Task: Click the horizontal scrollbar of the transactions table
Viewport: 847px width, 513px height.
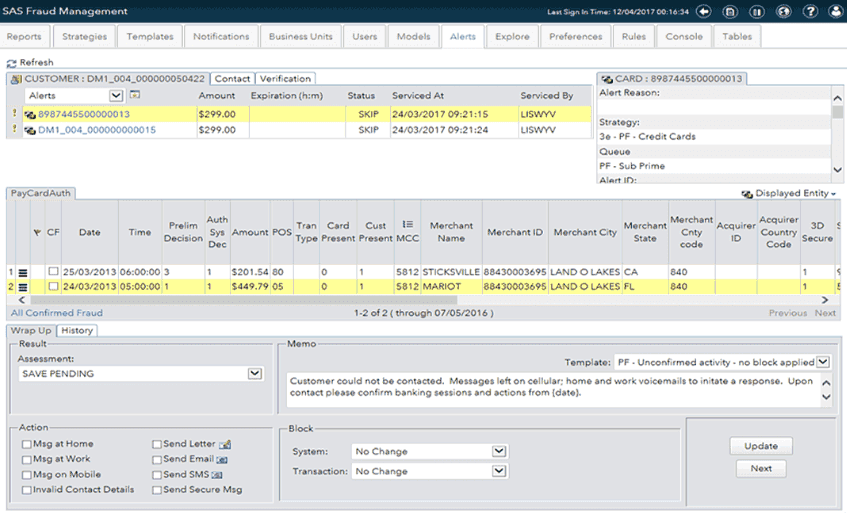Action: (x=244, y=300)
